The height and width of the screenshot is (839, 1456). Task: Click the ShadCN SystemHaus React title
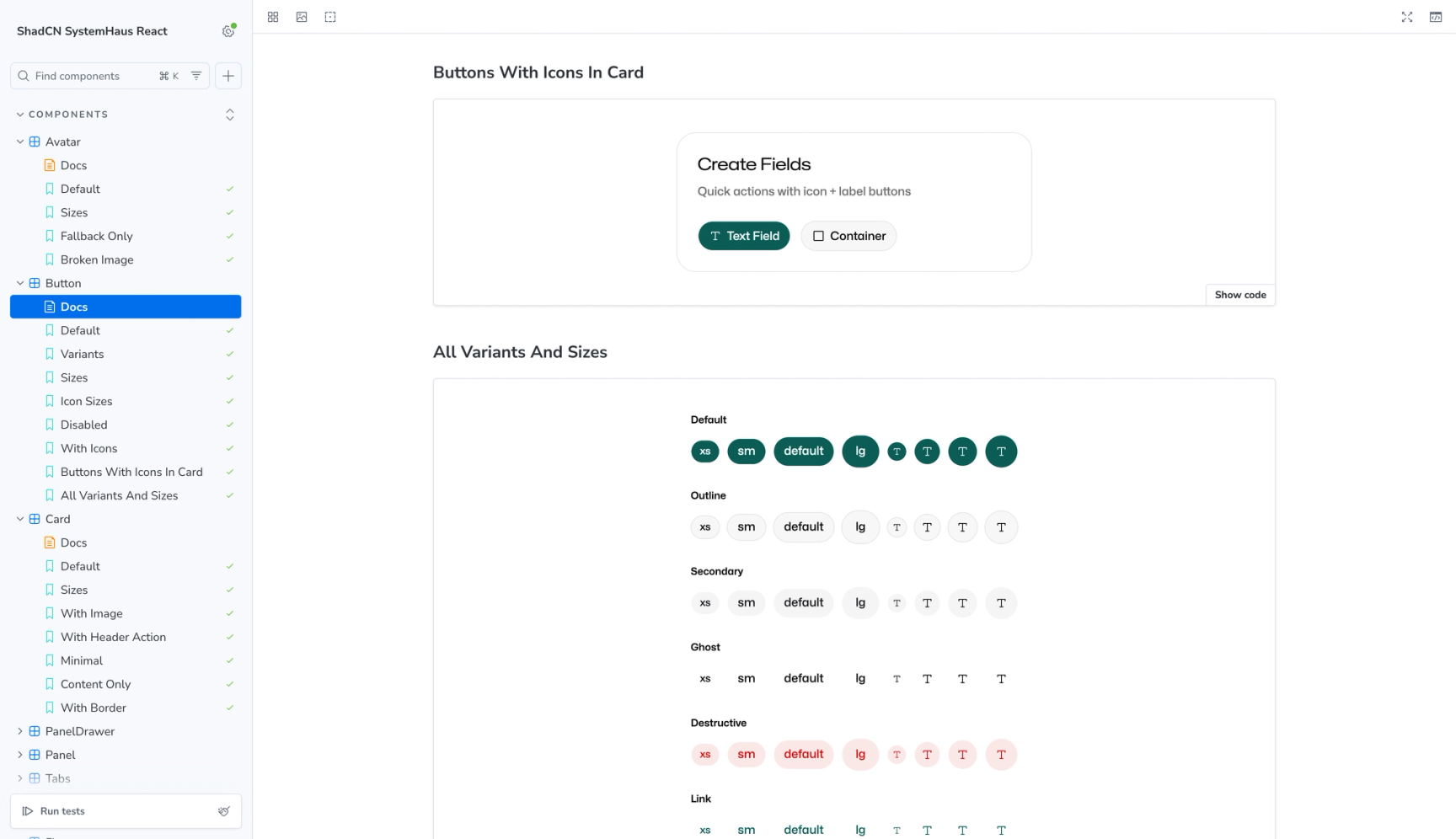click(92, 31)
